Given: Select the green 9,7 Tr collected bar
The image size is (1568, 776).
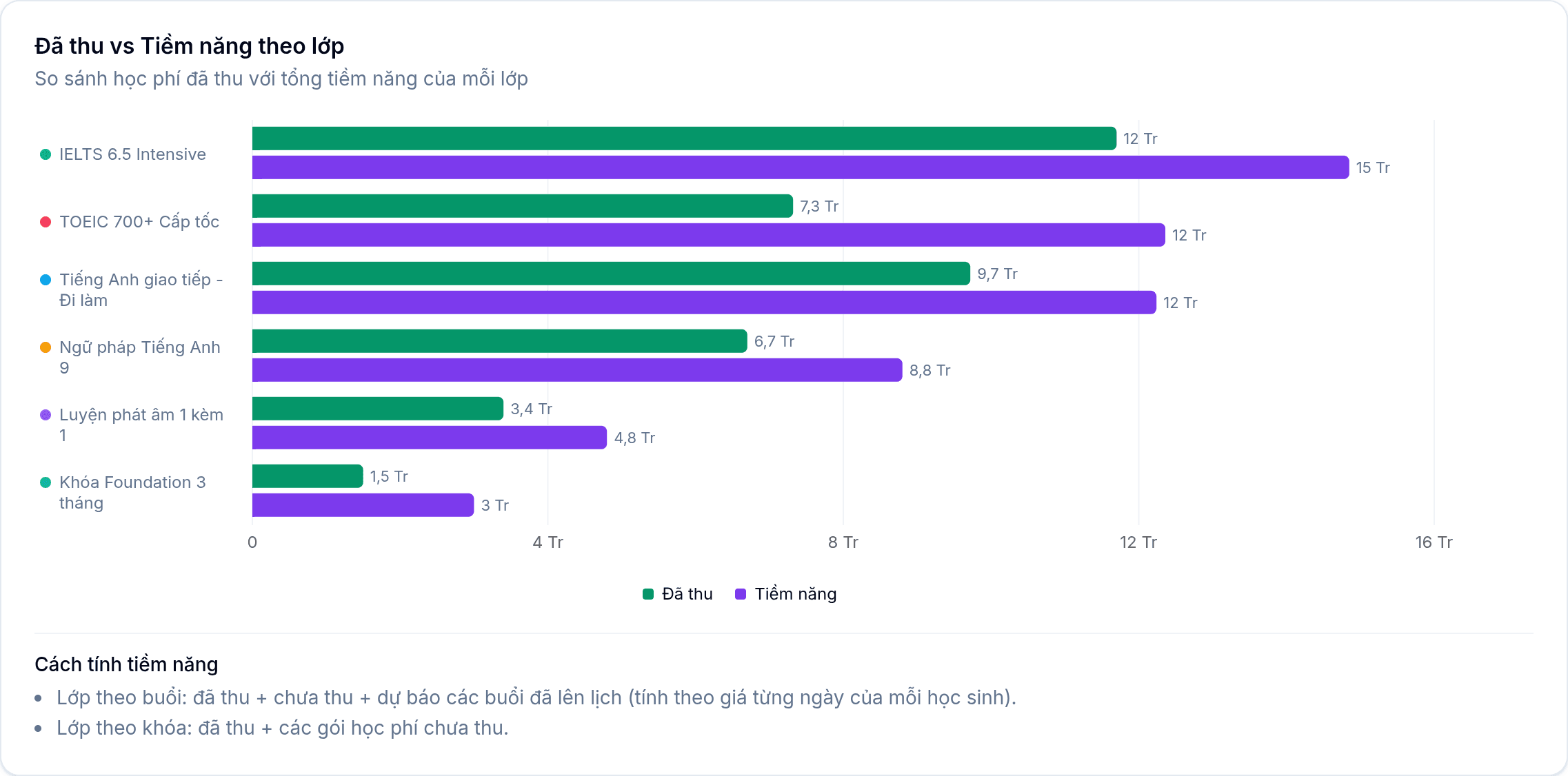Looking at the screenshot, I should [611, 274].
